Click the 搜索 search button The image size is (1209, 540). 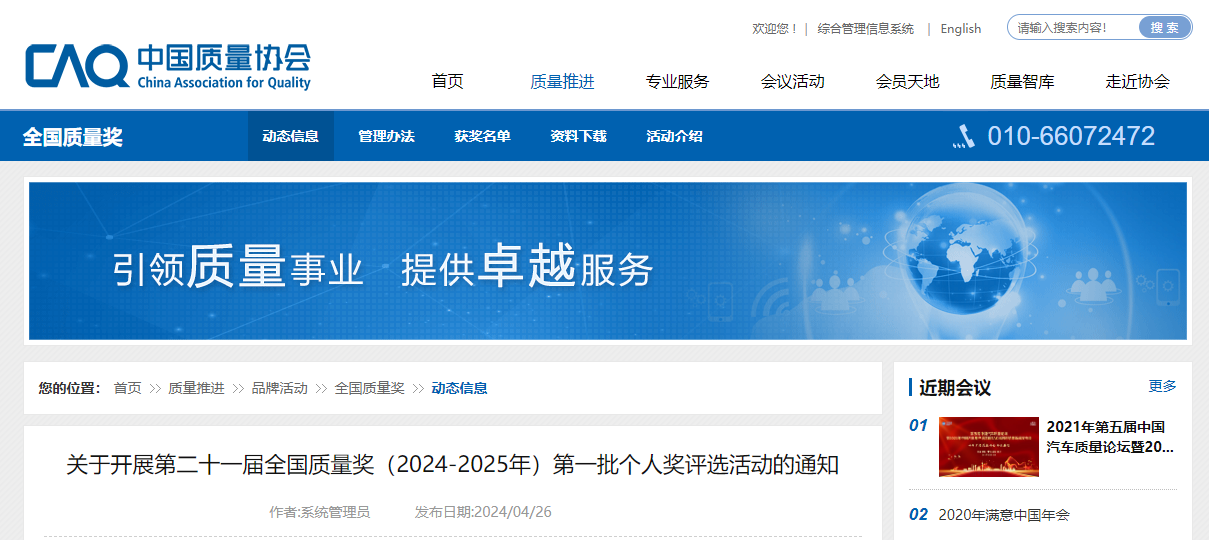point(1164,27)
